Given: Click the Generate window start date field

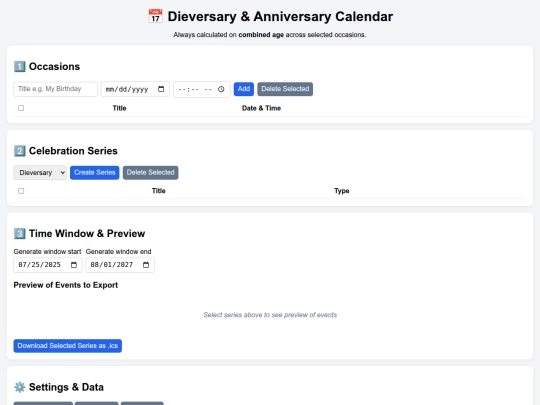Looking at the screenshot, I should (48, 265).
